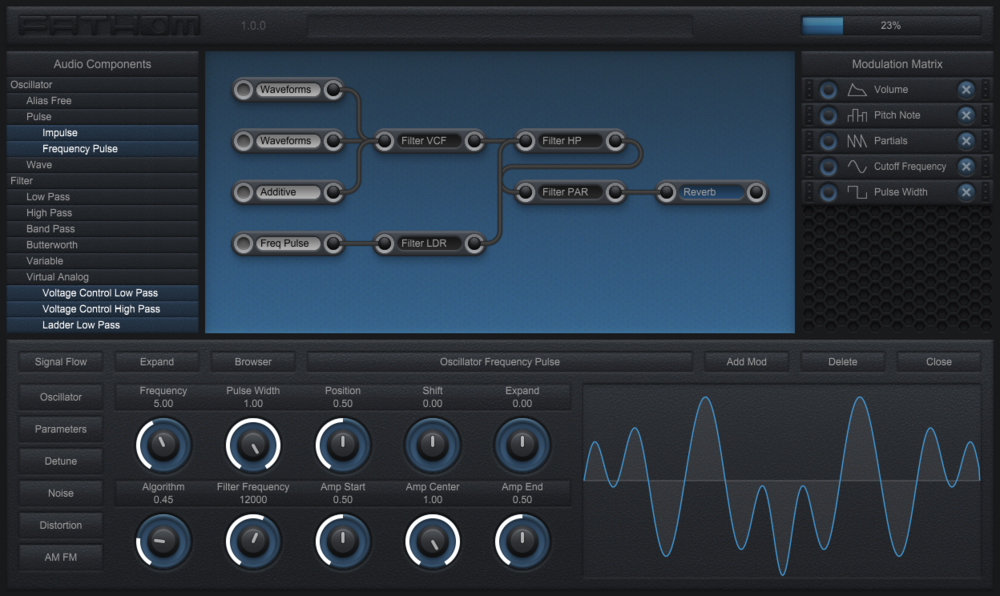Click the Signal Flow button
1000x596 pixels.
pyautogui.click(x=61, y=361)
